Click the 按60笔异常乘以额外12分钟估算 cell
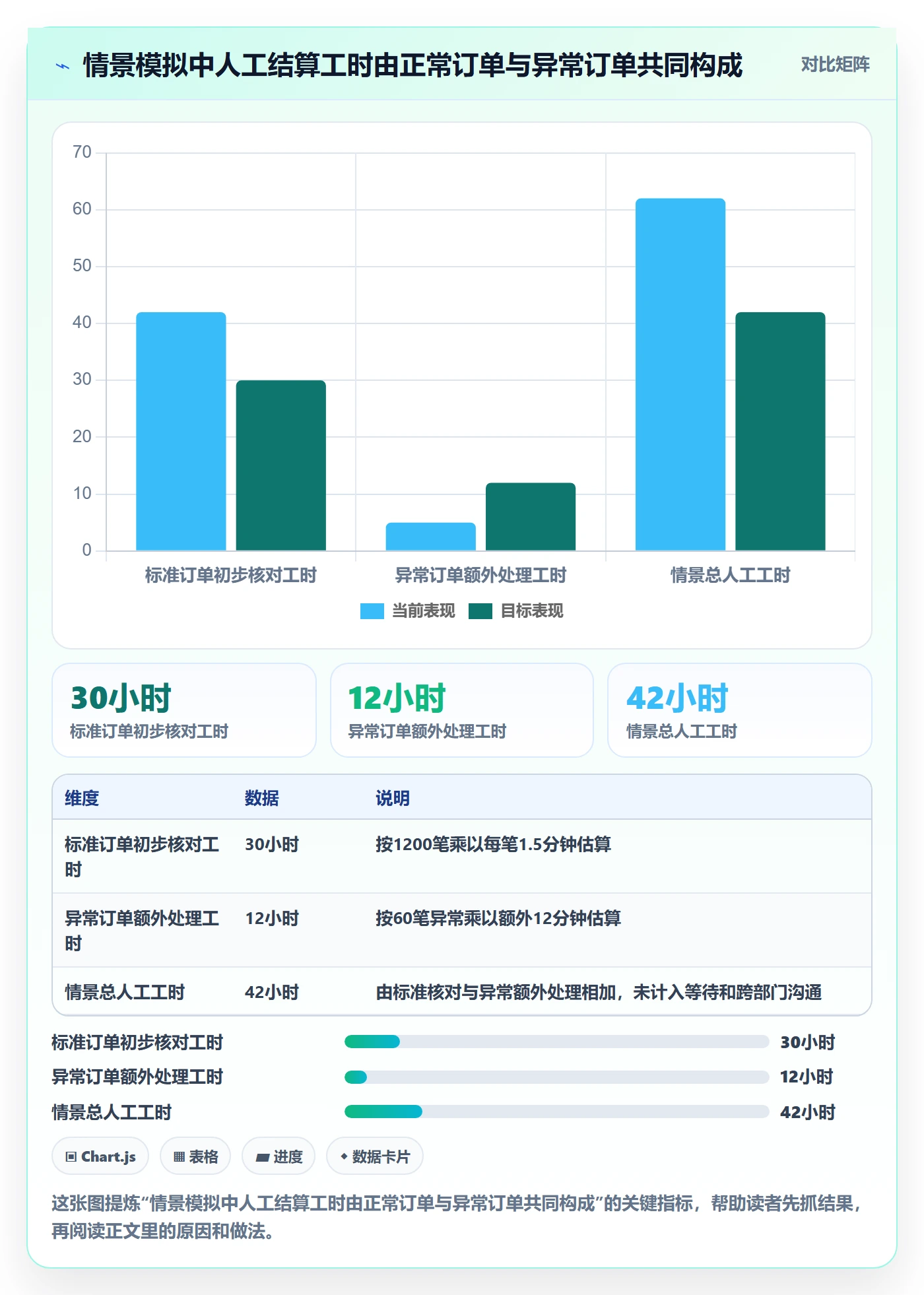 (x=498, y=918)
